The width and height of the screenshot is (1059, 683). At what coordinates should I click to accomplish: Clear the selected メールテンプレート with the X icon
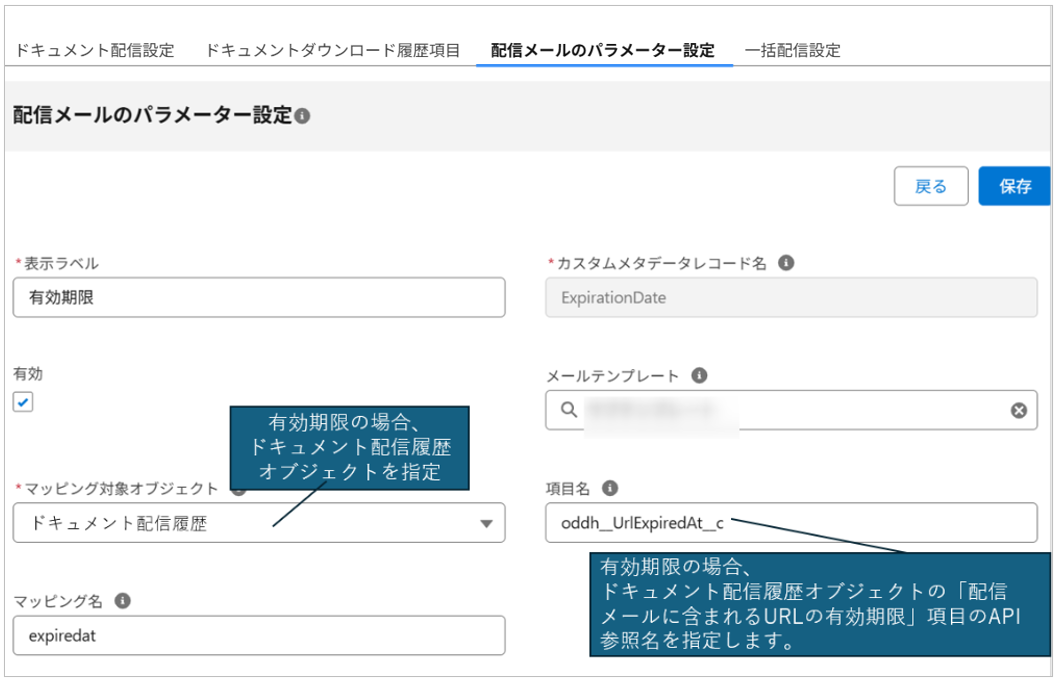tap(1018, 410)
